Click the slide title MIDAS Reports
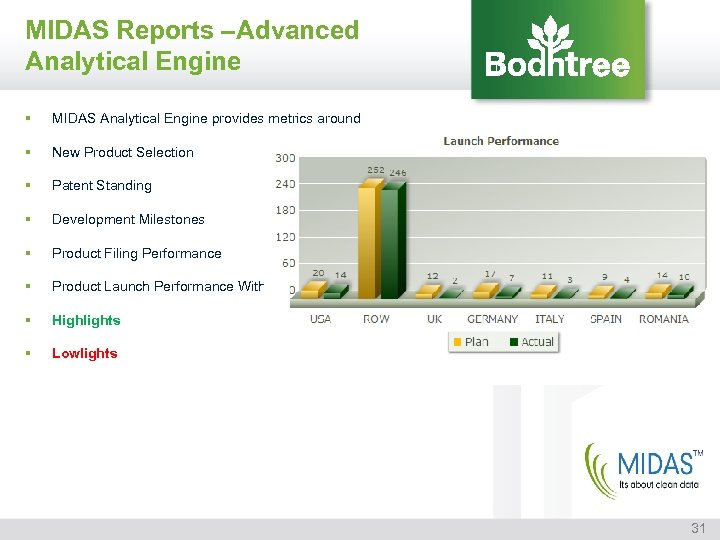Viewport: 720px width, 540px height. coord(192,45)
